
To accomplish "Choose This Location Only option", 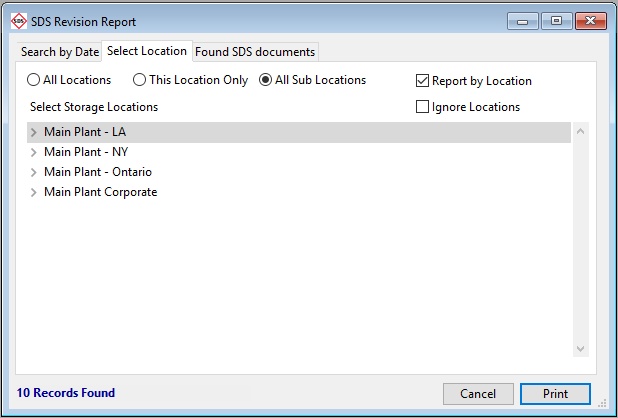I will [140, 80].
